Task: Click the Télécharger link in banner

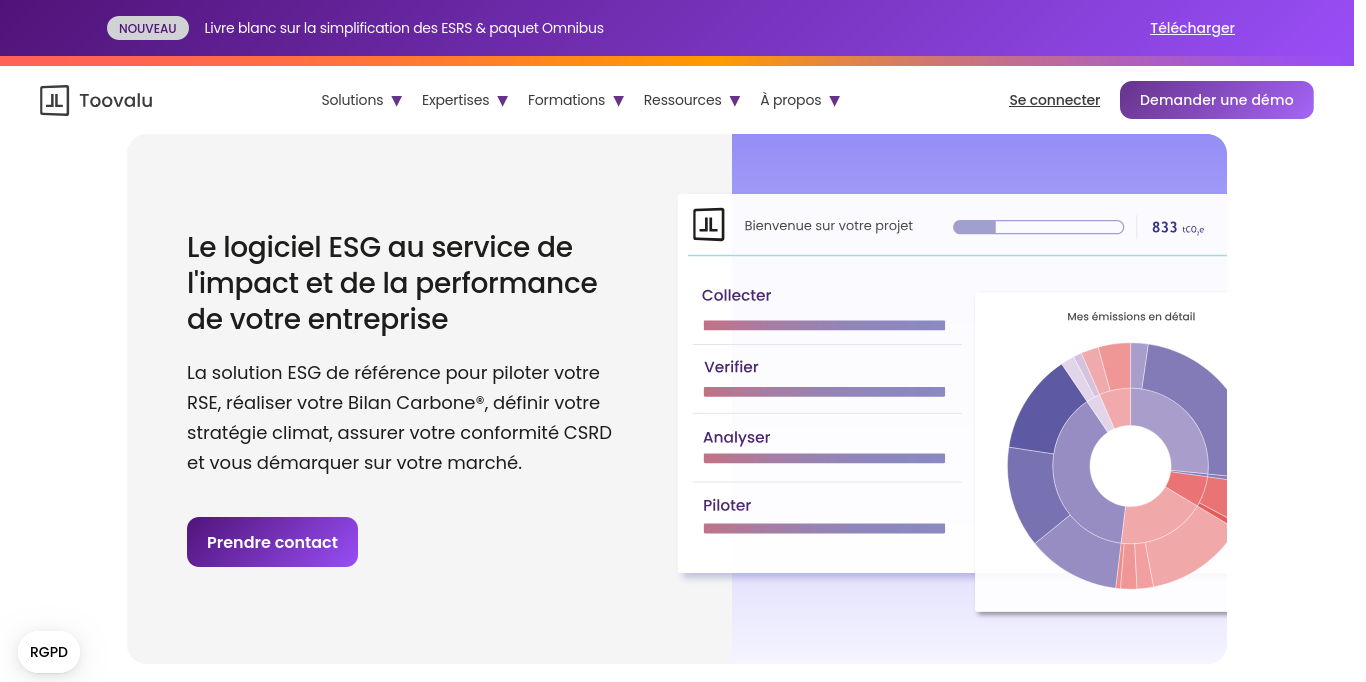Action: pyautogui.click(x=1192, y=28)
